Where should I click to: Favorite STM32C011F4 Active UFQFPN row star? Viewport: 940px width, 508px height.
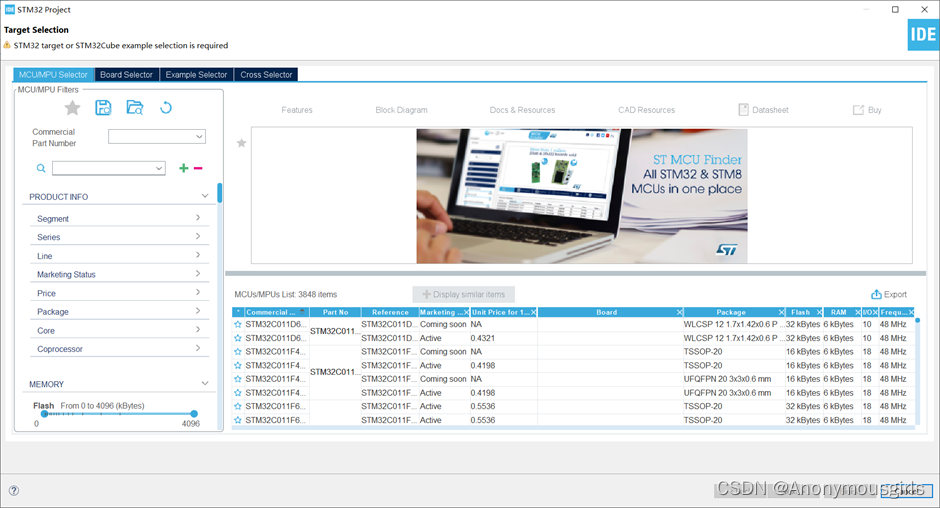[238, 393]
